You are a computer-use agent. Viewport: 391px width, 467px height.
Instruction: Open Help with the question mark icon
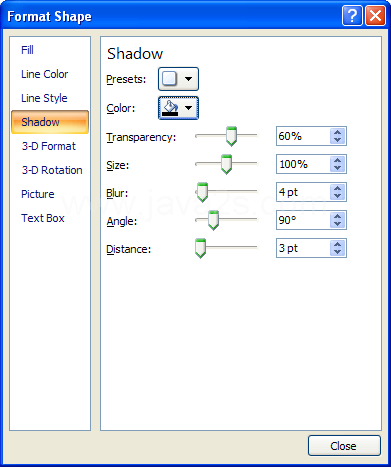(x=352, y=15)
